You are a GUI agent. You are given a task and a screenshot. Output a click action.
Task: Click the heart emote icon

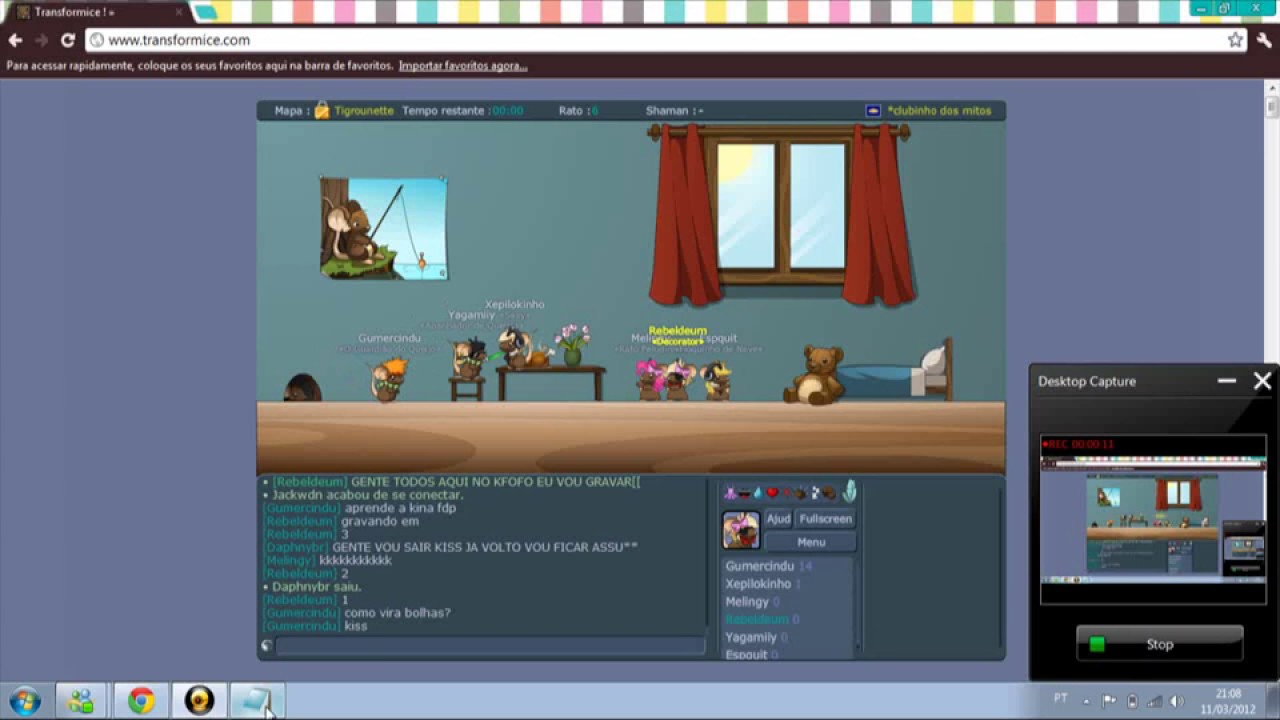click(x=772, y=492)
